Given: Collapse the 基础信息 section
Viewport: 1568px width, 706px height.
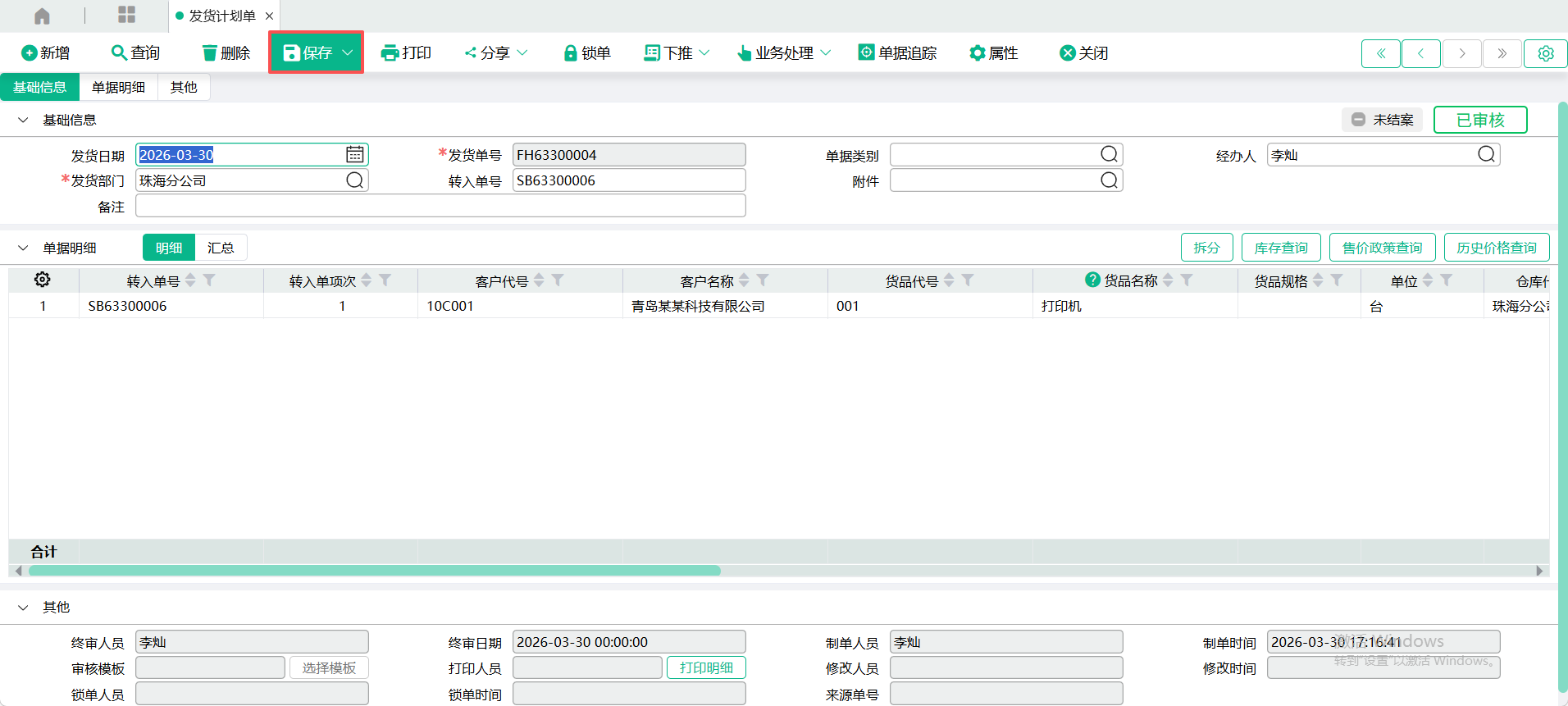Looking at the screenshot, I should coord(23,121).
